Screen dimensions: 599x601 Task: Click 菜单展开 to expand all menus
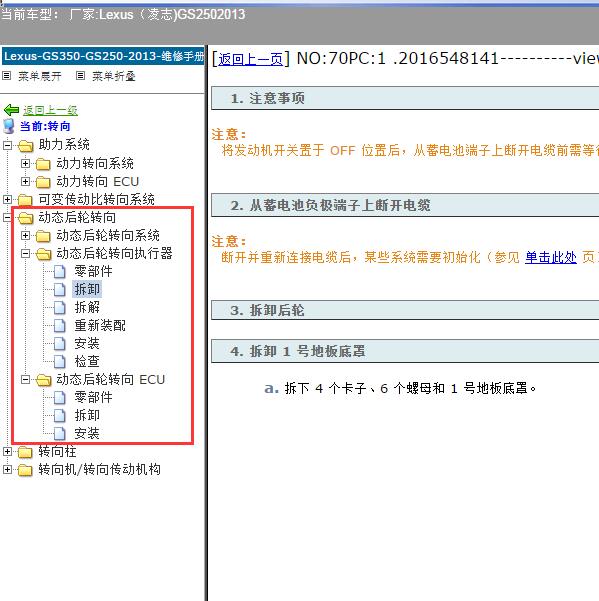point(39,76)
